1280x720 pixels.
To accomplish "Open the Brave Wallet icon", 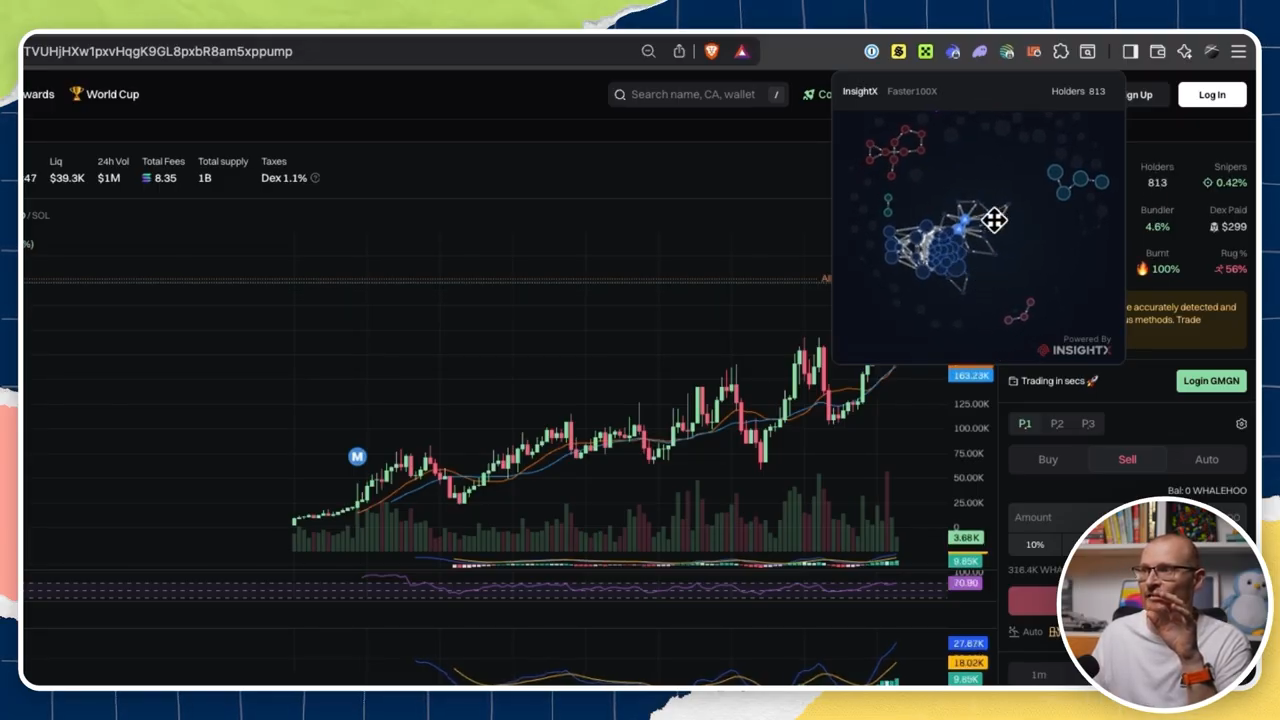I will pyautogui.click(x=1157, y=51).
